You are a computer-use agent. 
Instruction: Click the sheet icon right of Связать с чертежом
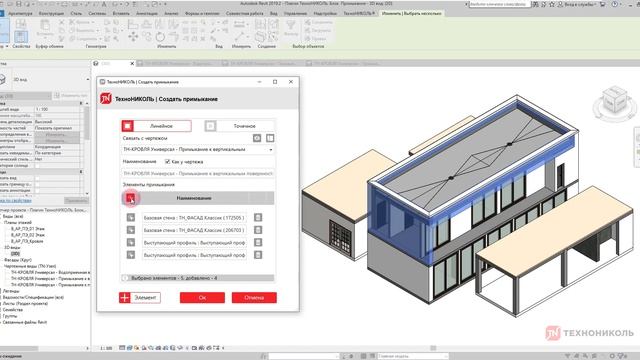[270, 138]
